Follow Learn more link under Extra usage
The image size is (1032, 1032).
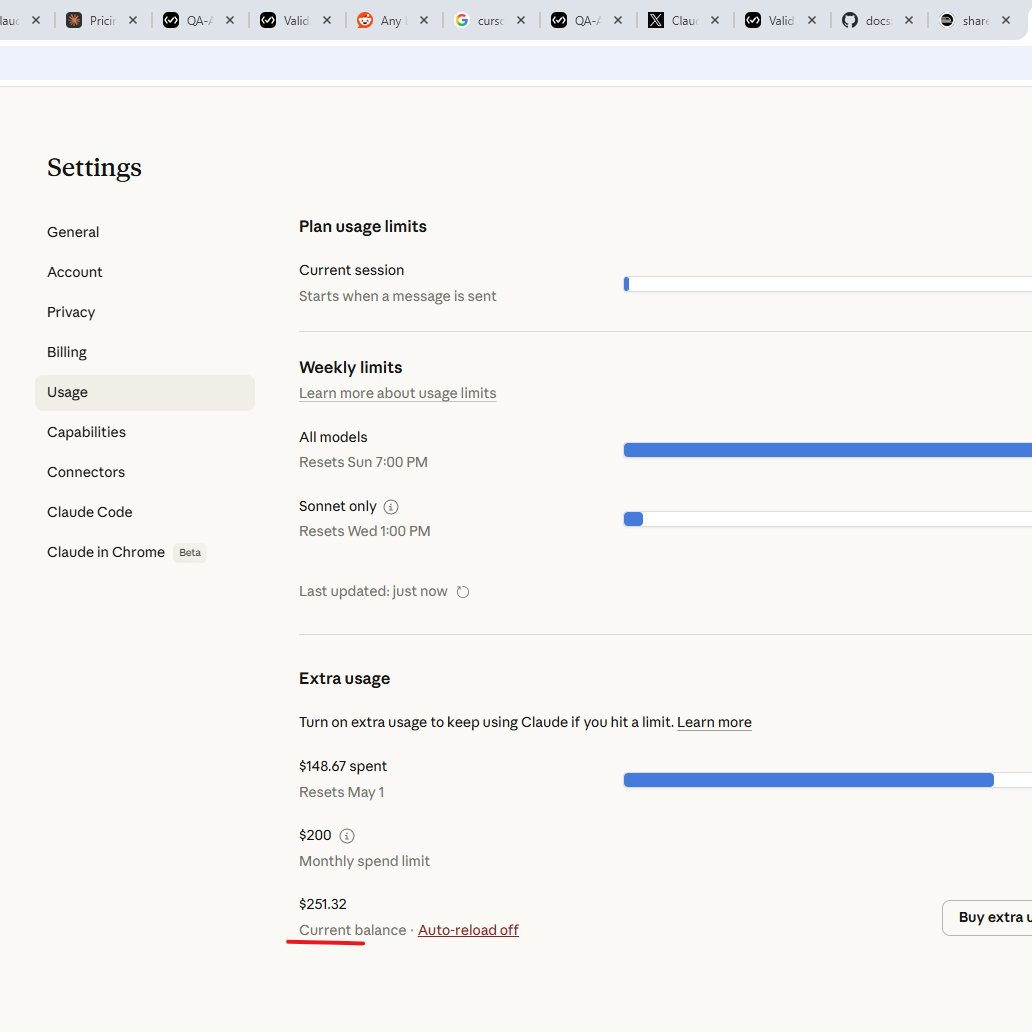click(714, 723)
